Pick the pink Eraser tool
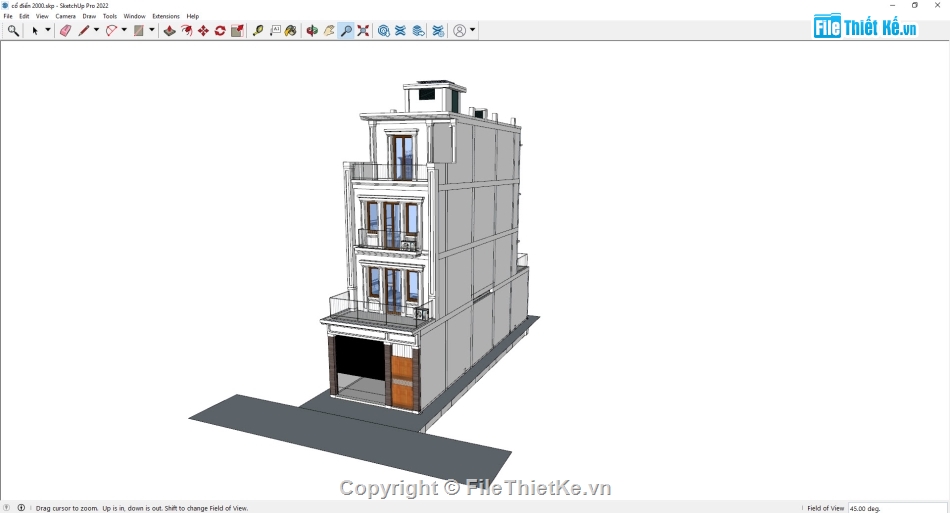The image size is (950, 513). (x=65, y=30)
